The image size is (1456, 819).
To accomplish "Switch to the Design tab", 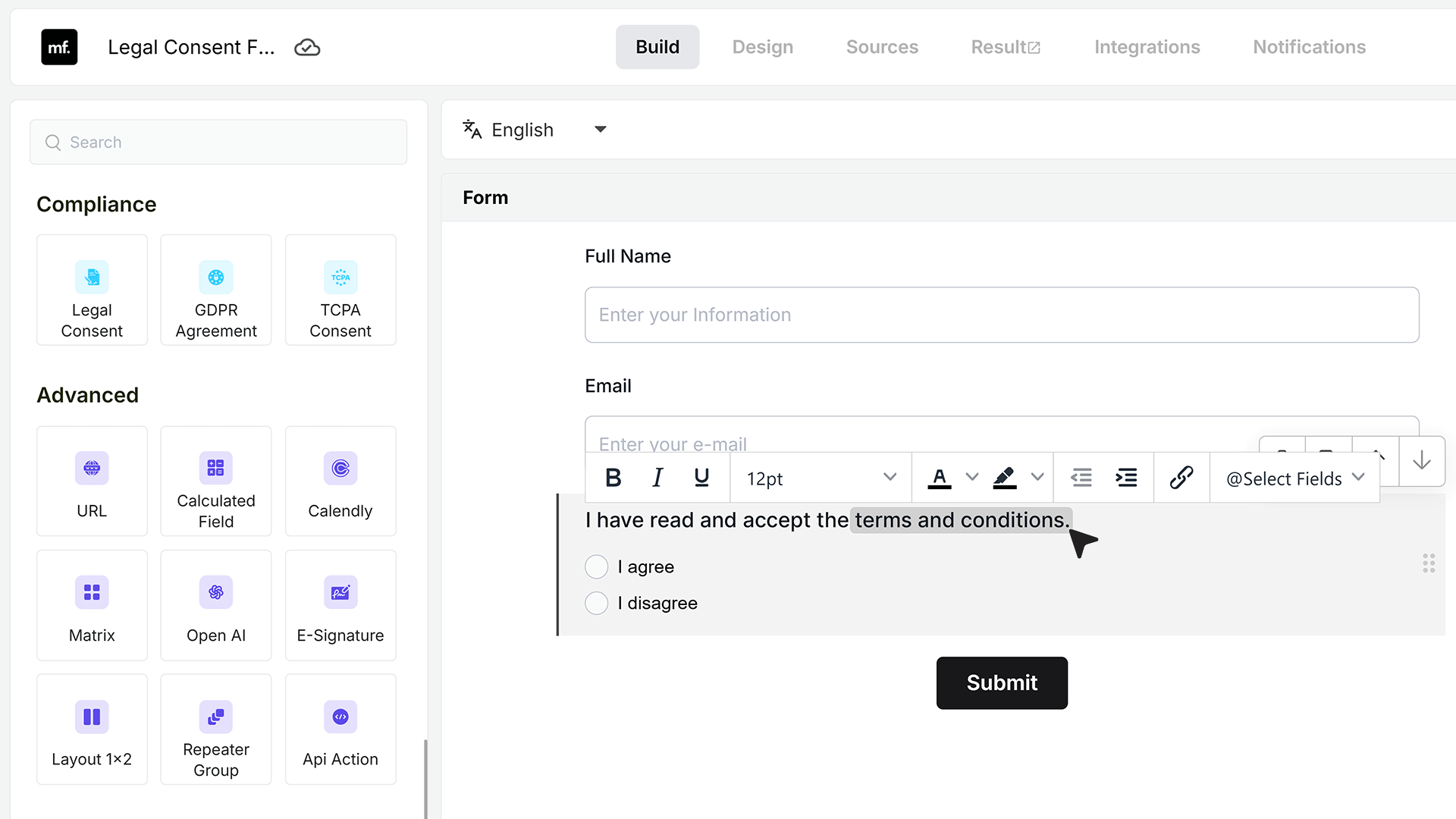I will [763, 47].
